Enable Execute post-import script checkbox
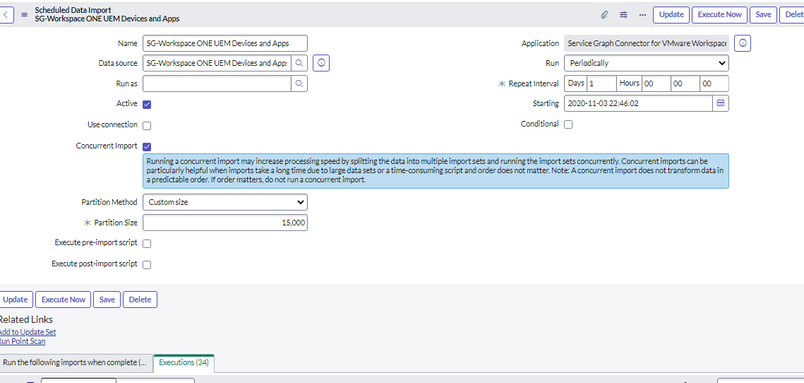This screenshot has height=383, width=804. (x=147, y=265)
